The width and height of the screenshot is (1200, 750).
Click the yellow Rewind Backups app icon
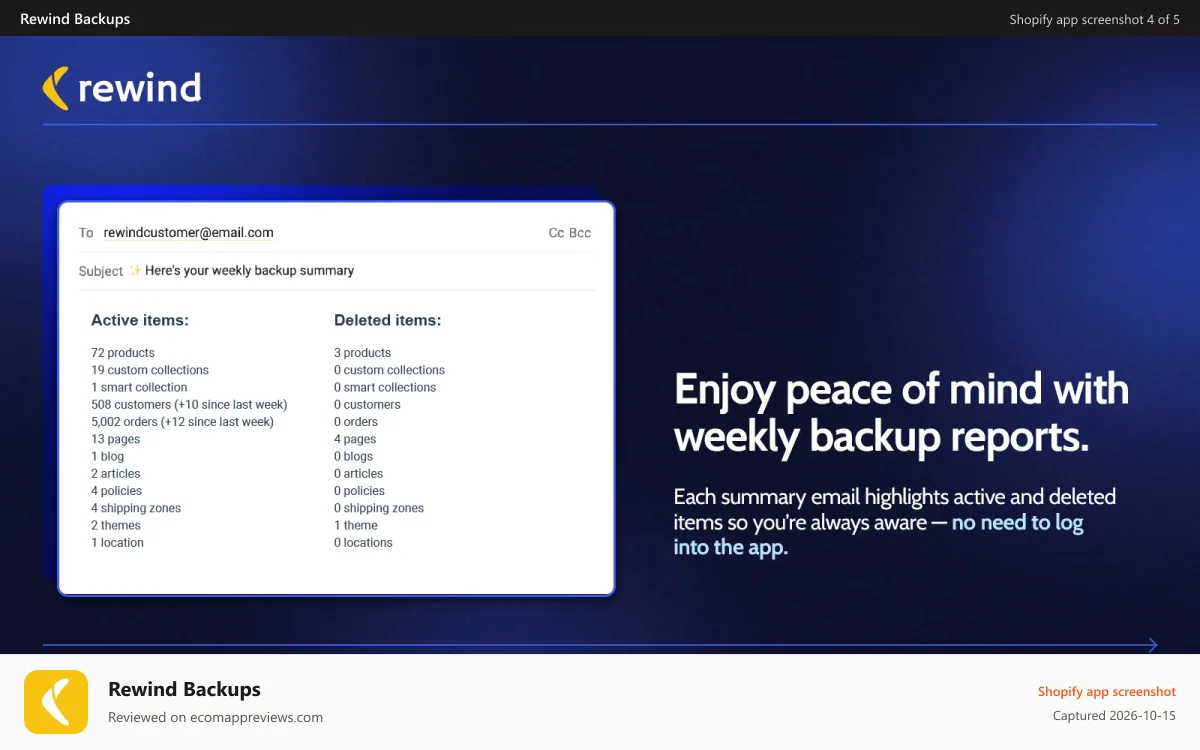pyautogui.click(x=56, y=702)
